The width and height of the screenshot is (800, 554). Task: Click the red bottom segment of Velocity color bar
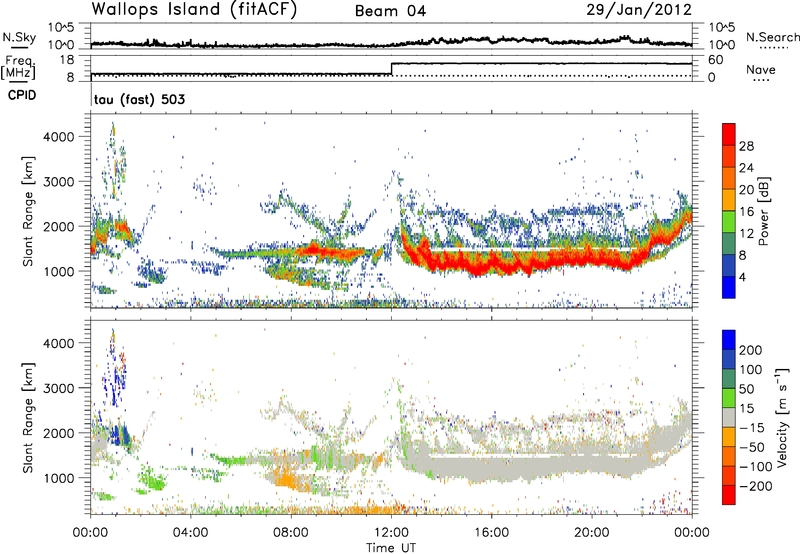coord(729,495)
